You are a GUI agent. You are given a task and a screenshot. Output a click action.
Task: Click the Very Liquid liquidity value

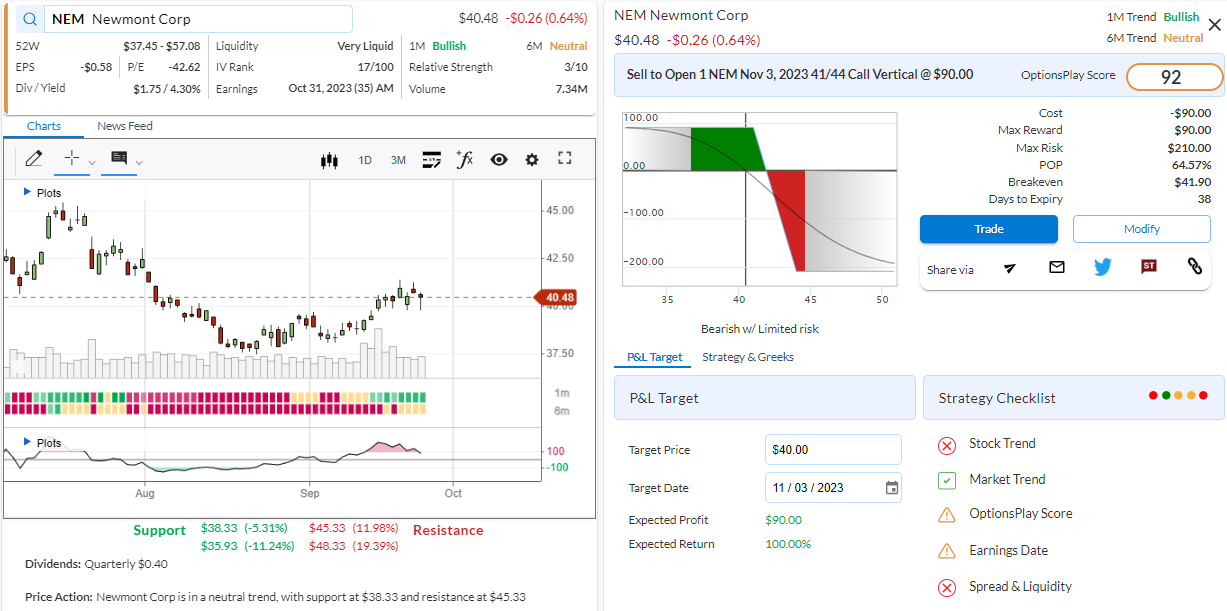366,46
